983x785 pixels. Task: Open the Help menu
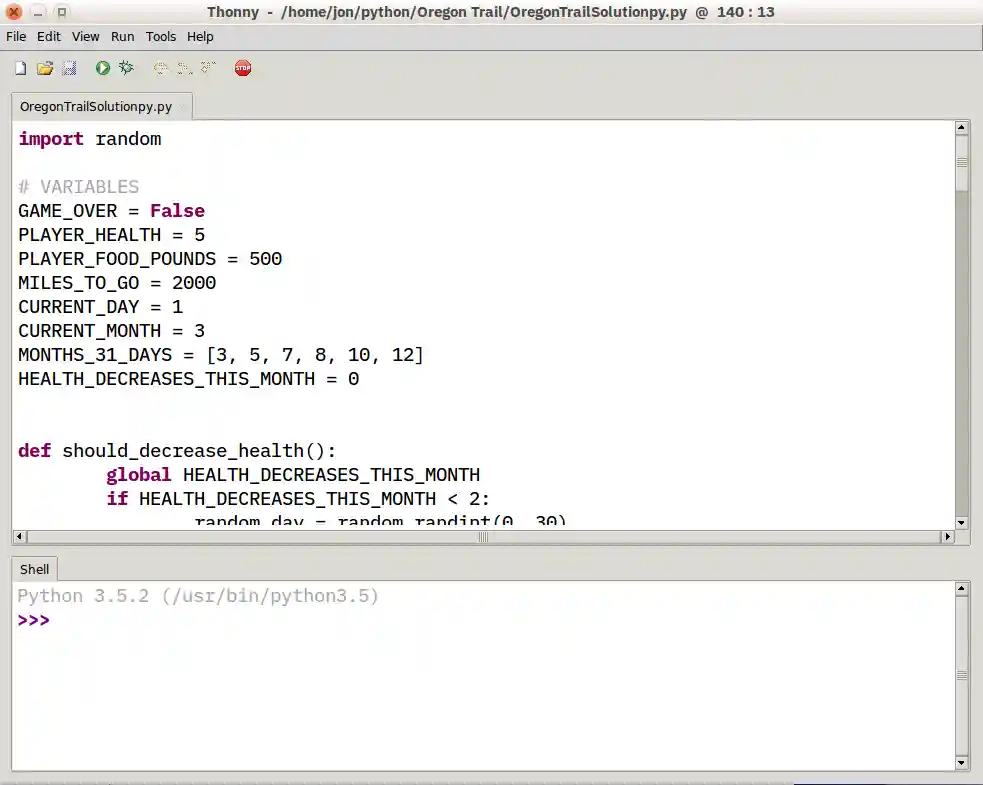199,36
